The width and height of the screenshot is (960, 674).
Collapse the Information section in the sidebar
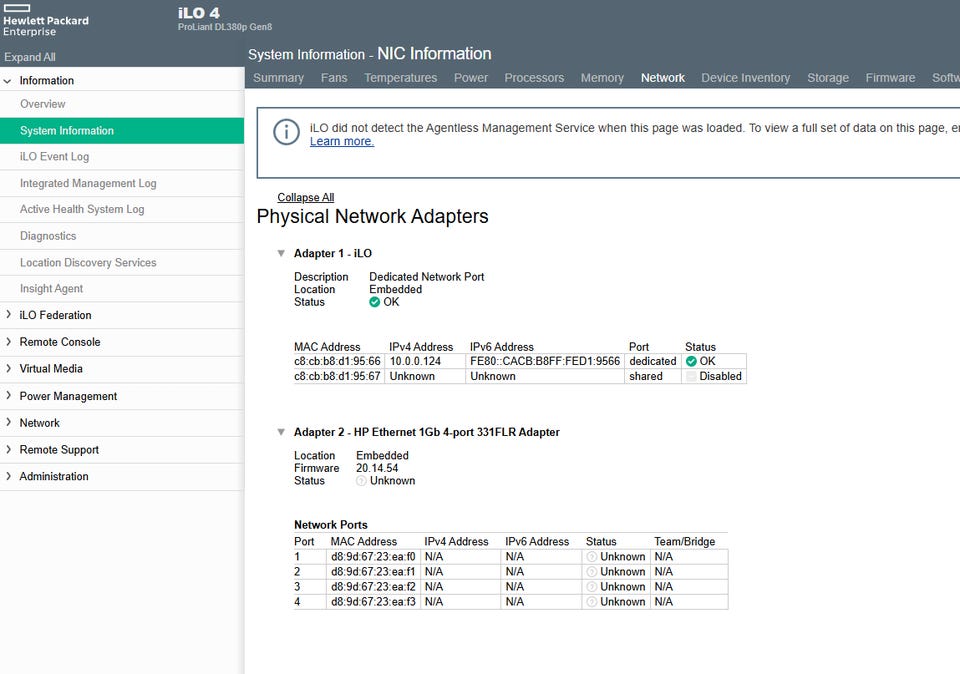coord(8,80)
